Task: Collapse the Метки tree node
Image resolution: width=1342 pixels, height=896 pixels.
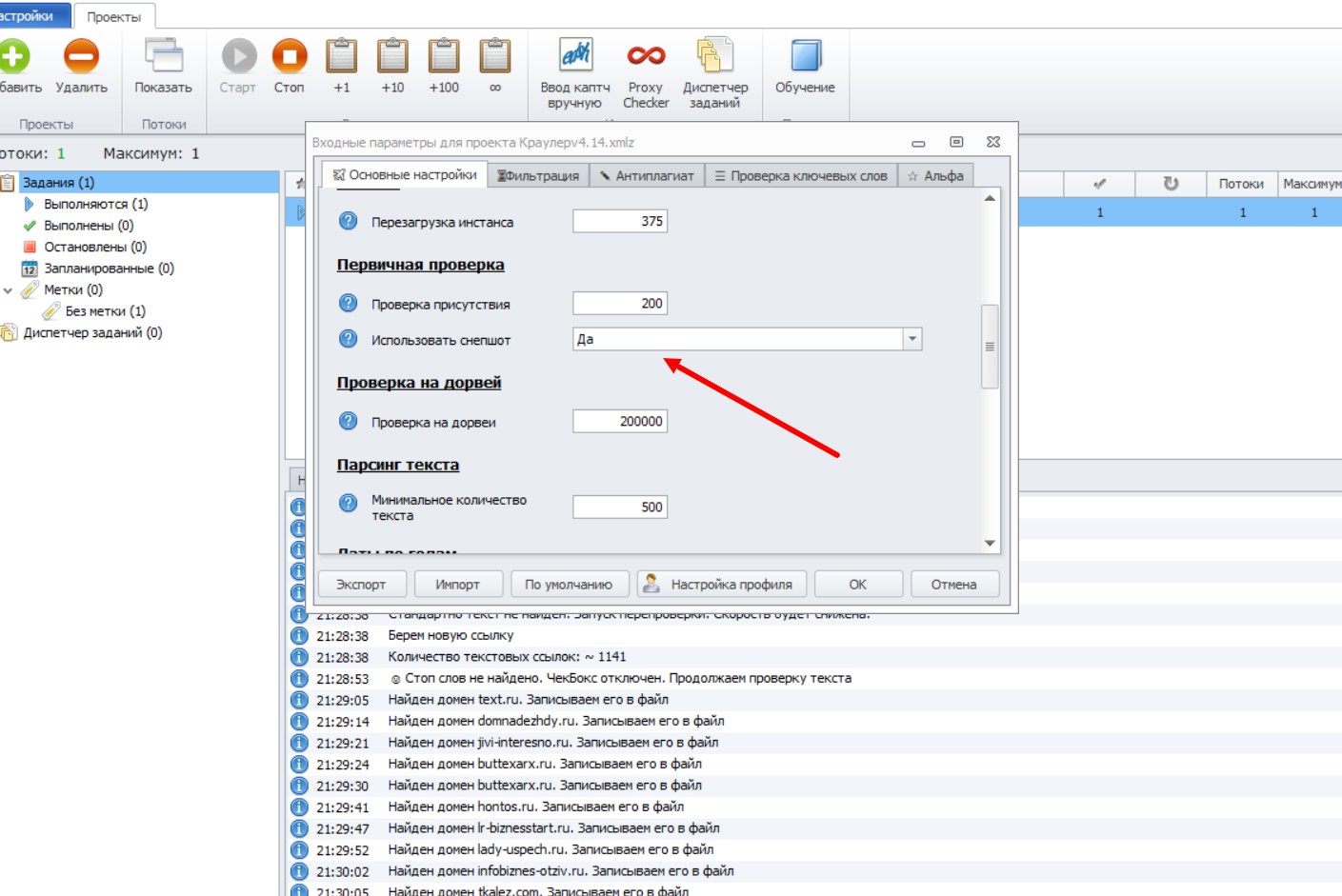Action: (x=9, y=290)
